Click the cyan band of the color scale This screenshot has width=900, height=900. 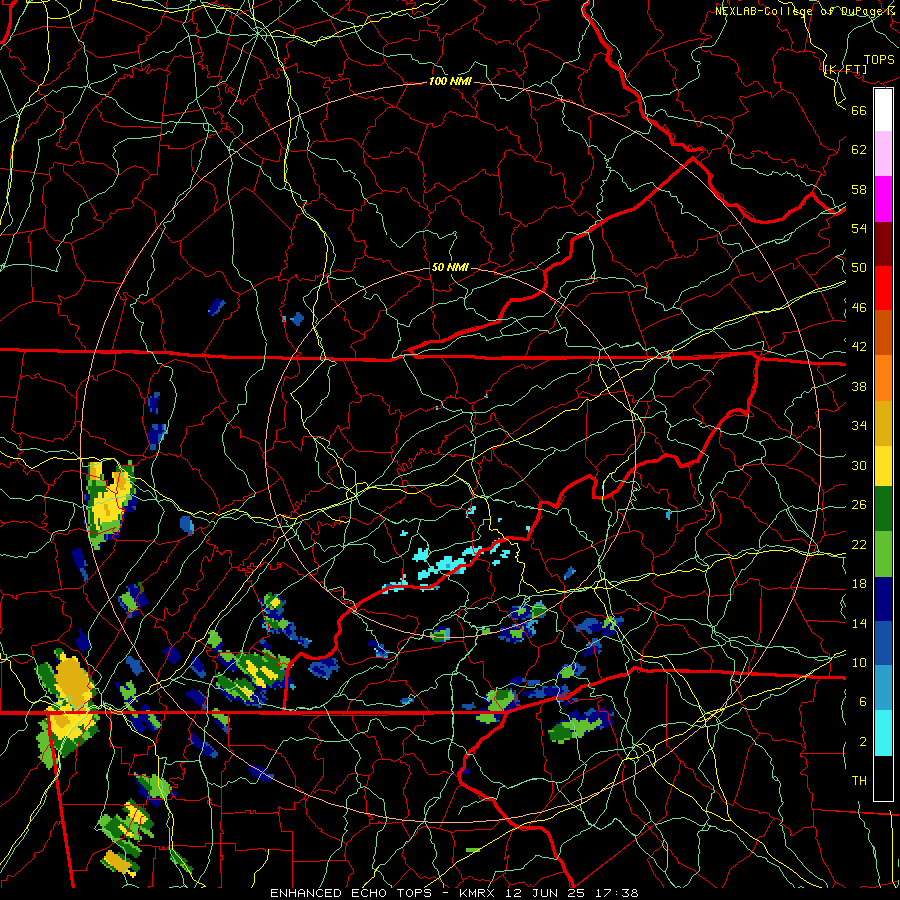click(883, 734)
